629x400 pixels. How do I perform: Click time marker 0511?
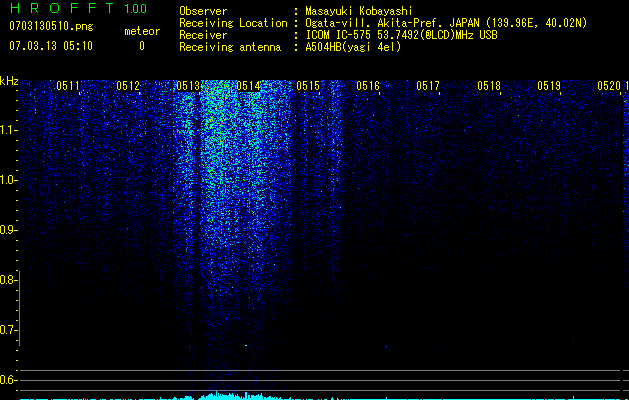68,86
